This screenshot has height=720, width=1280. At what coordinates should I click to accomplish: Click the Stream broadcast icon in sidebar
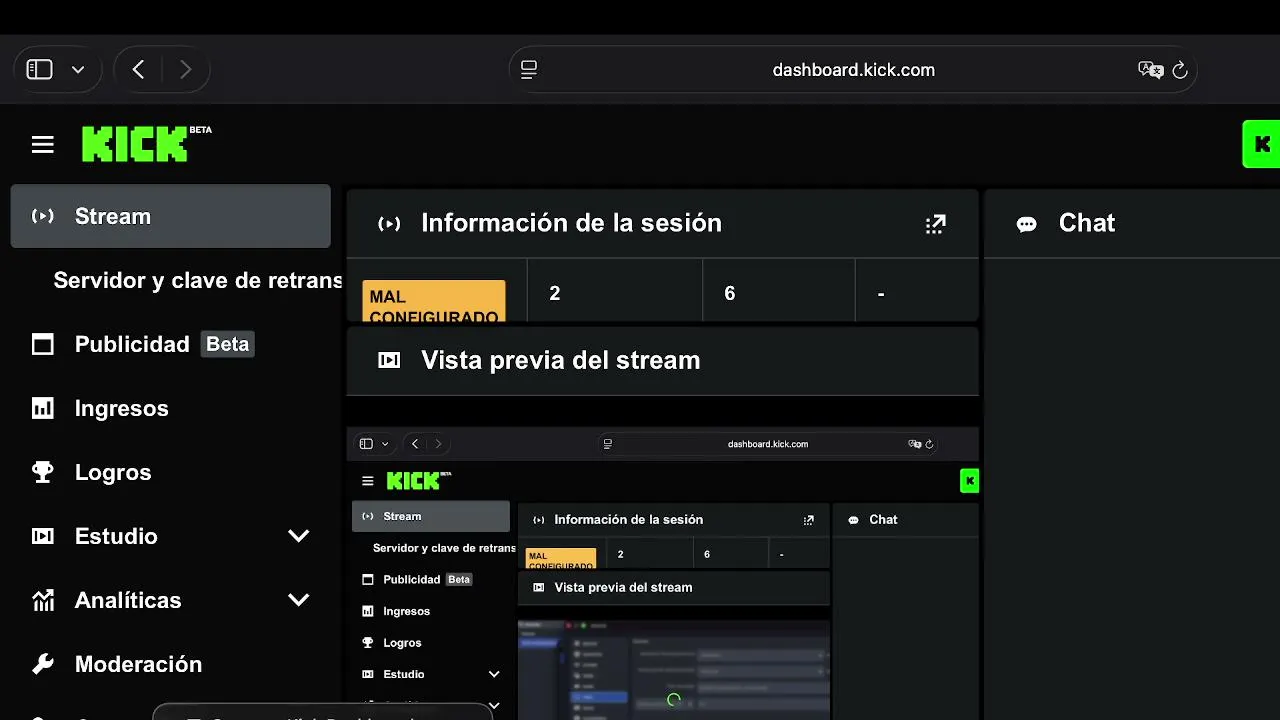click(43, 216)
